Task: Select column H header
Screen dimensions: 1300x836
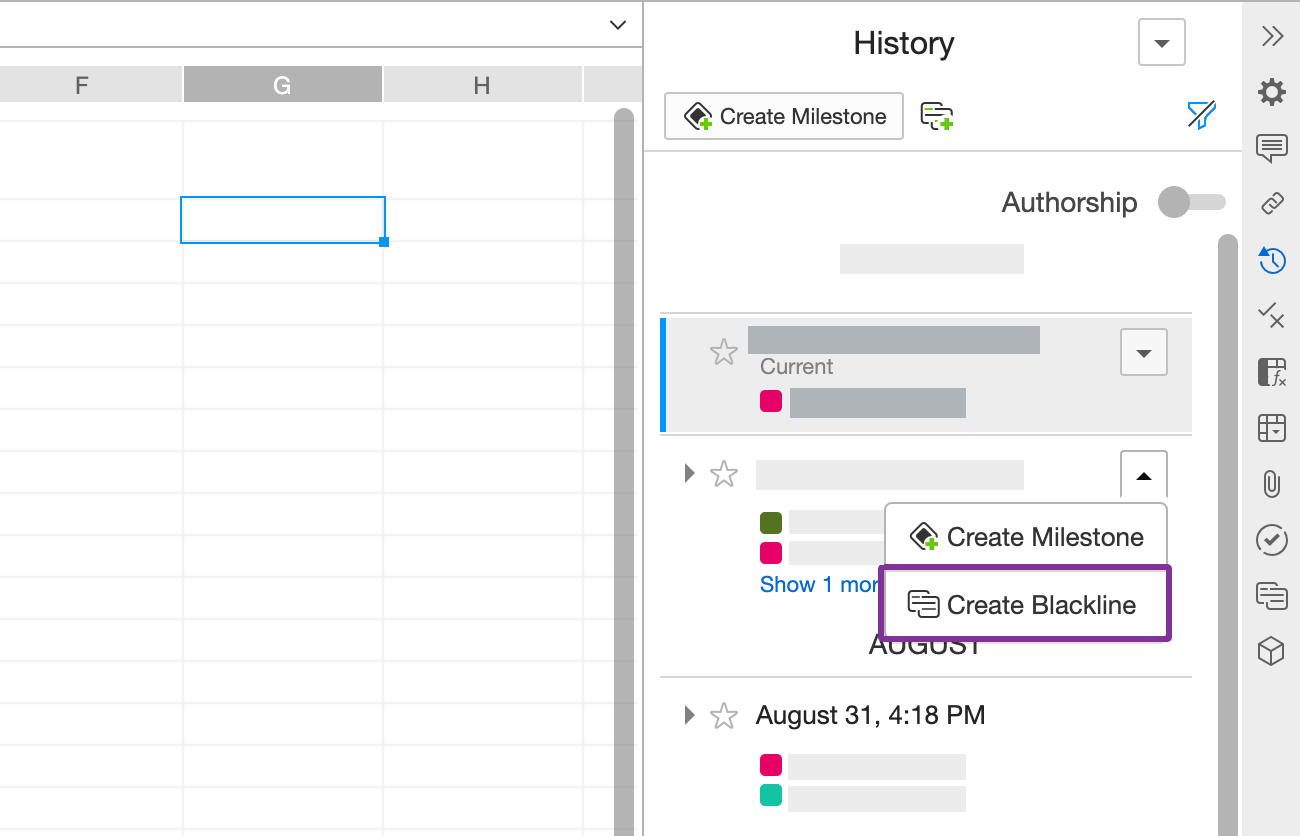Action: [x=482, y=86]
